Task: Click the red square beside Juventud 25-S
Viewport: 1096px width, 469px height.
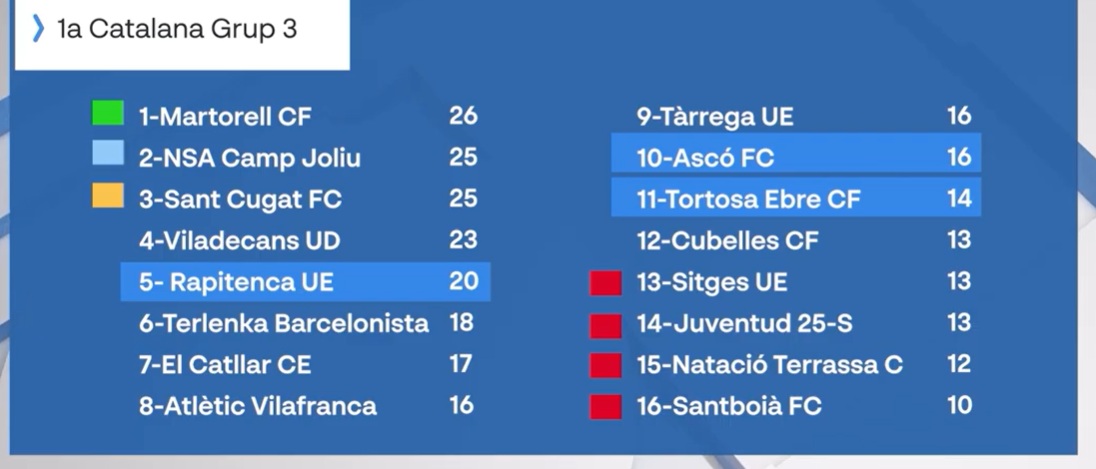Action: click(x=605, y=325)
